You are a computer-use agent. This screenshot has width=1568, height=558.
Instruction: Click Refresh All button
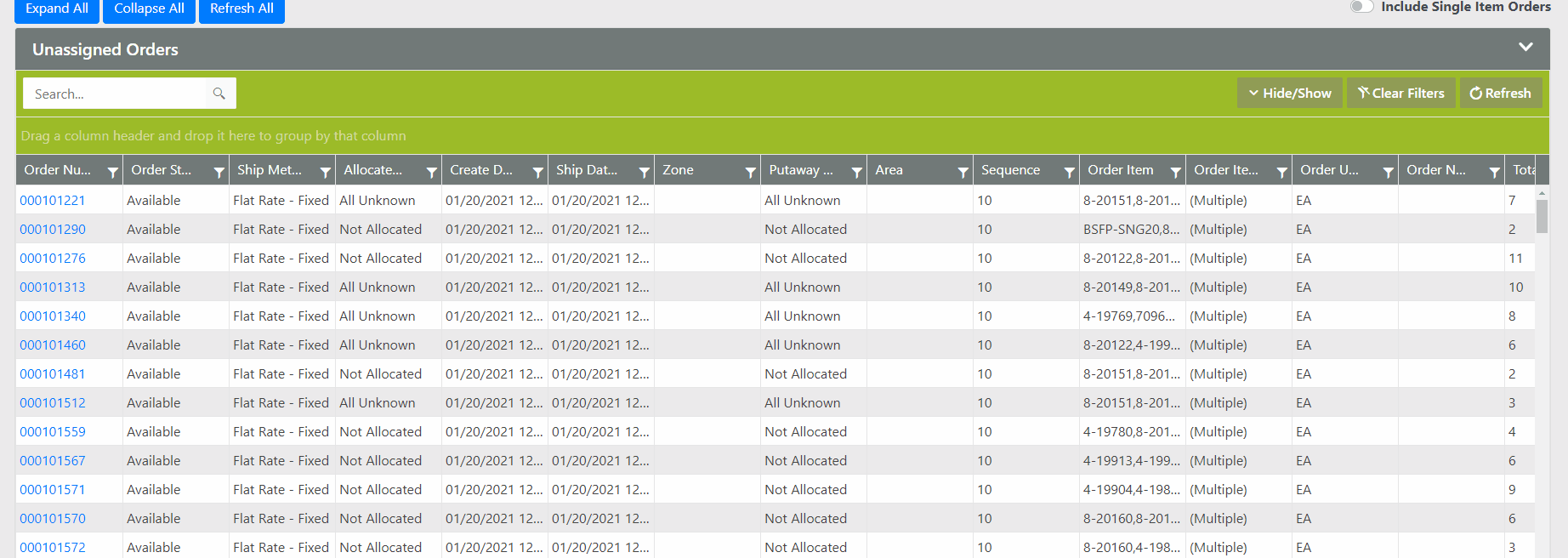241,9
